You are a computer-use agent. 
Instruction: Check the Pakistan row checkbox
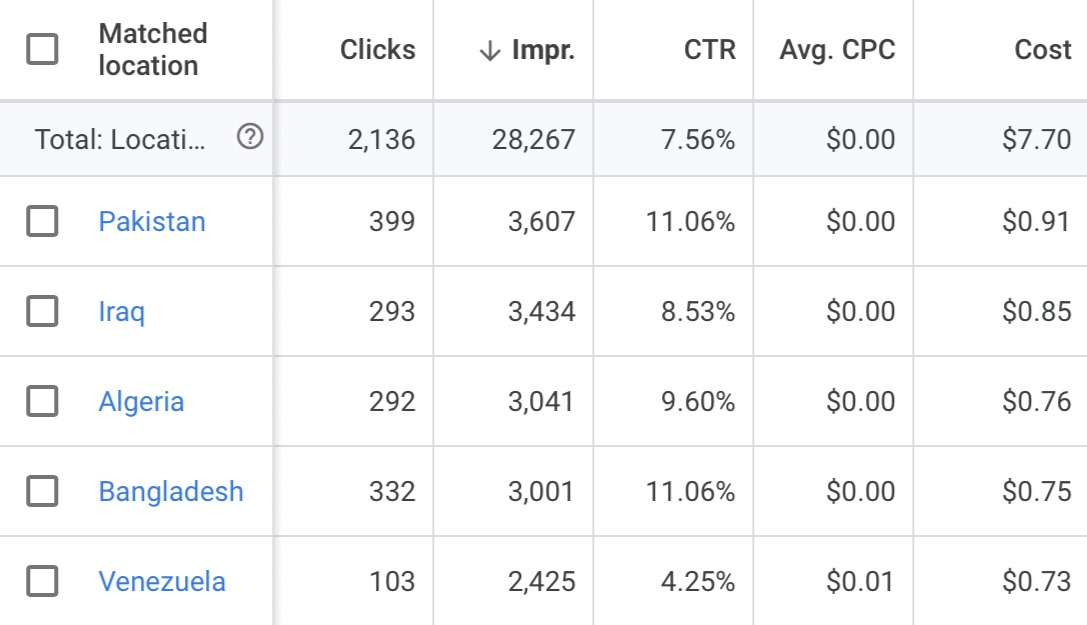[x=42, y=221]
